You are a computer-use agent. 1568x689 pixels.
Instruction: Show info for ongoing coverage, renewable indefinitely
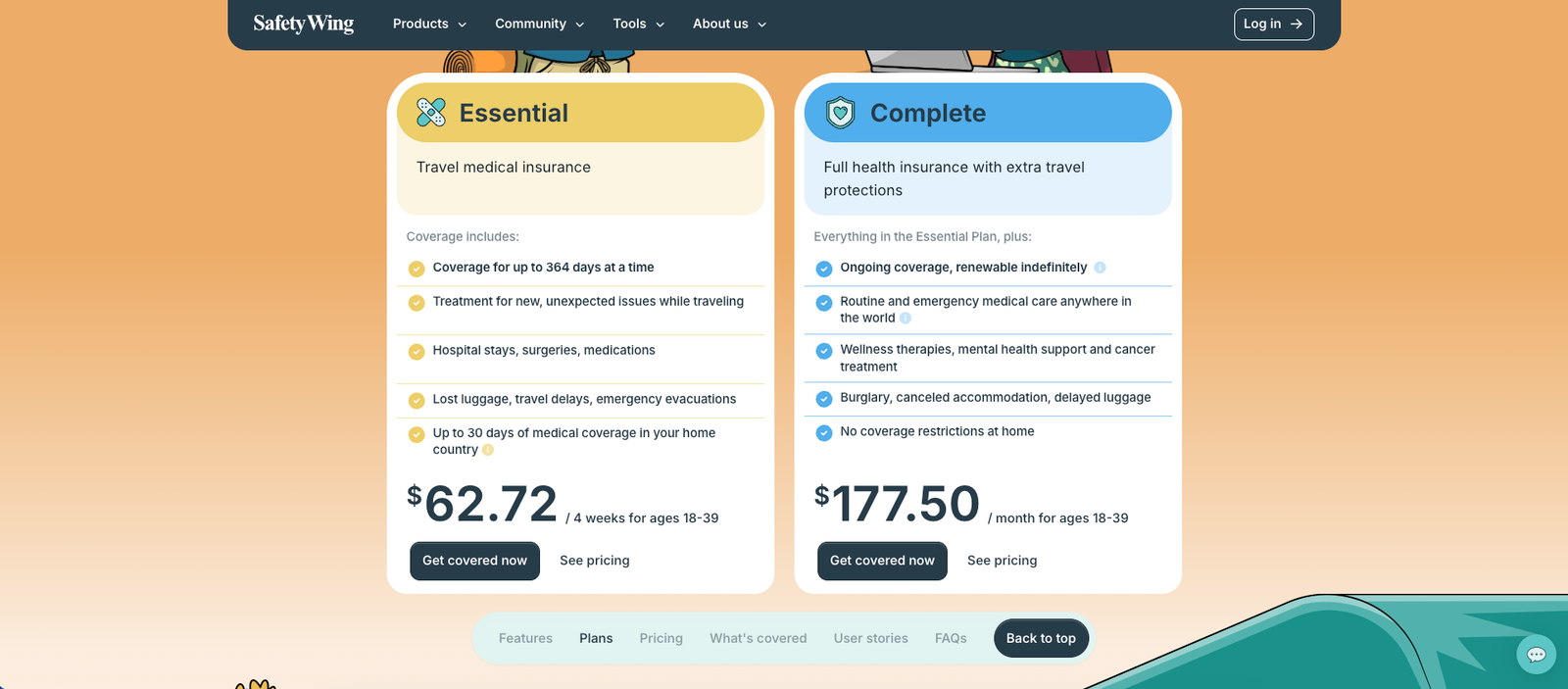click(x=1100, y=268)
